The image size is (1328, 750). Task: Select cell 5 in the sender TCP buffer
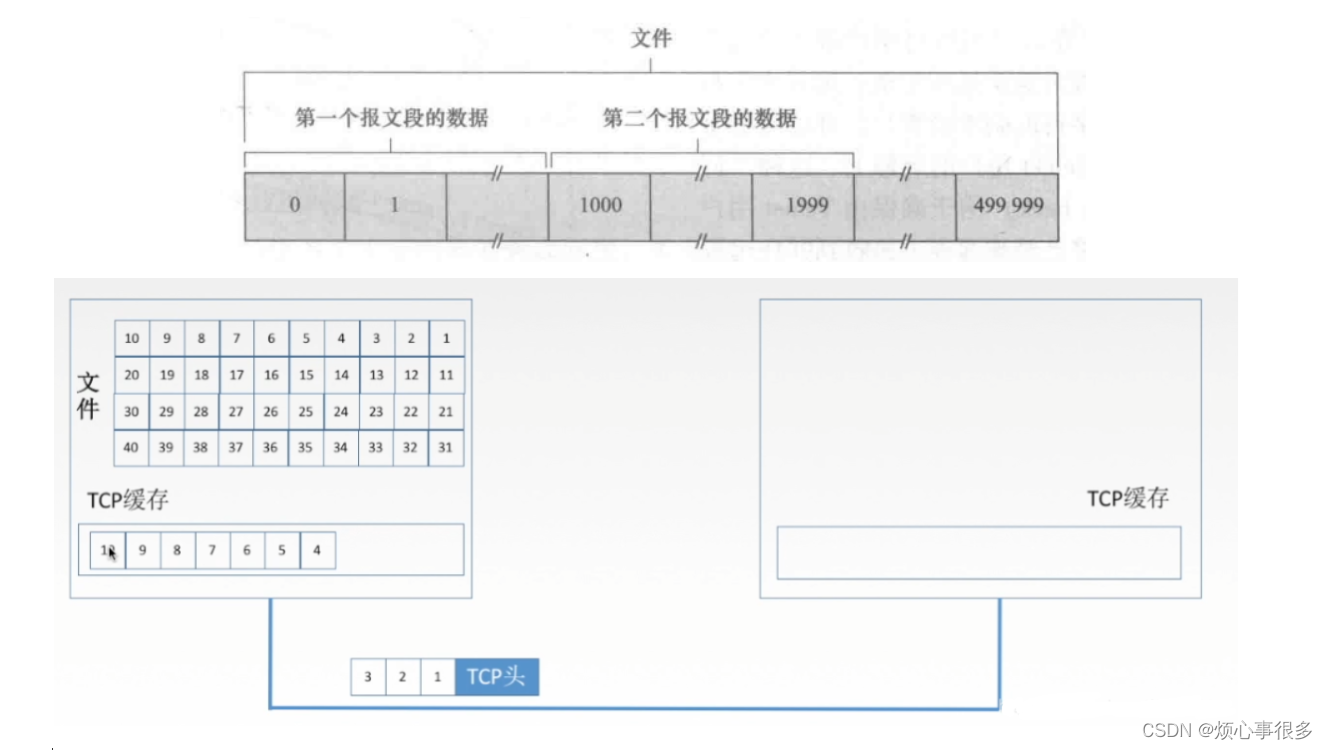click(282, 550)
